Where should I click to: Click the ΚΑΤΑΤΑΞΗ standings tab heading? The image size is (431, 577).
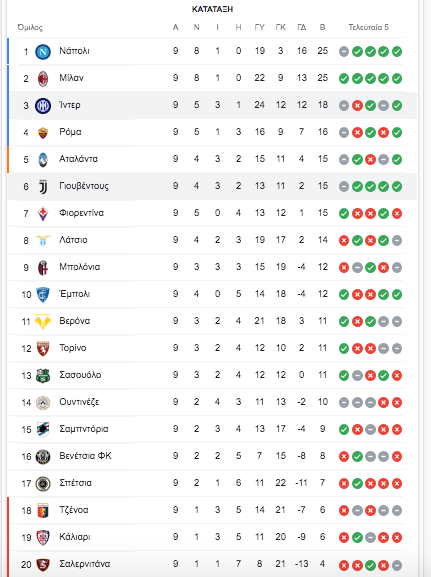tap(212, 9)
